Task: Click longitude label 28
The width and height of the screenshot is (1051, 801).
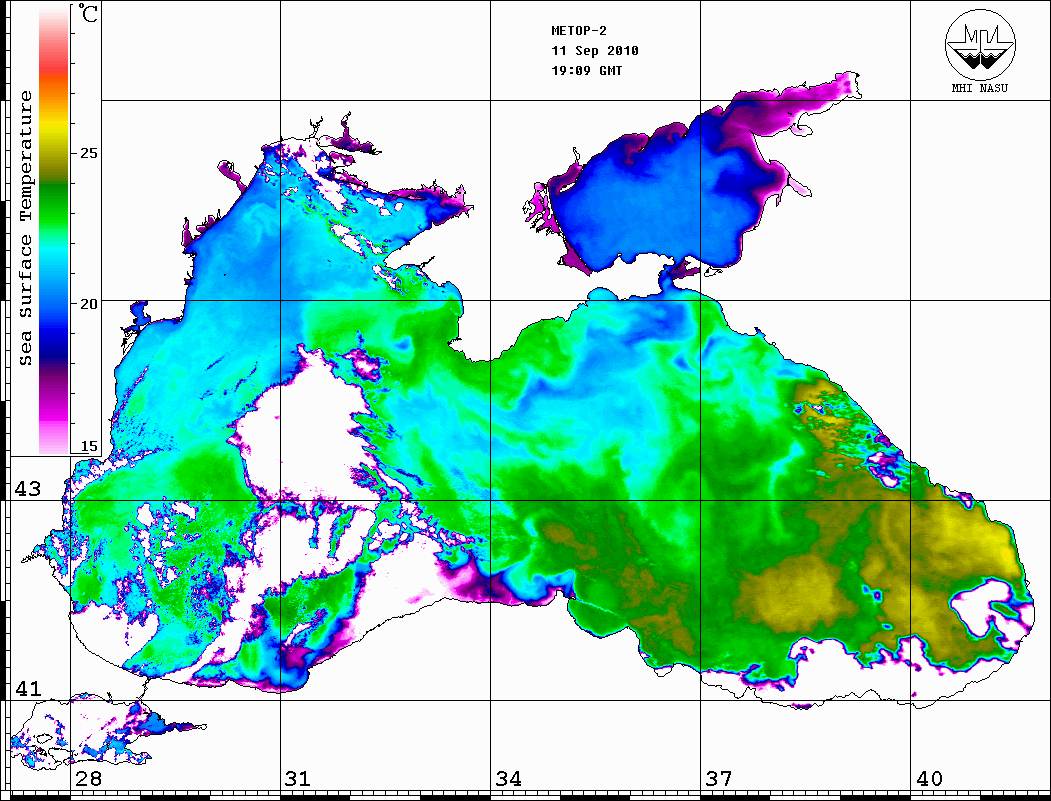Action: pos(88,779)
